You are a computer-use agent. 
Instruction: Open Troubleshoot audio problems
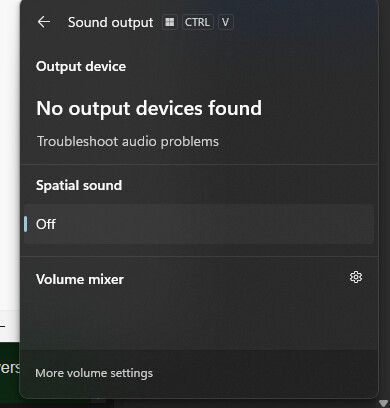point(128,141)
